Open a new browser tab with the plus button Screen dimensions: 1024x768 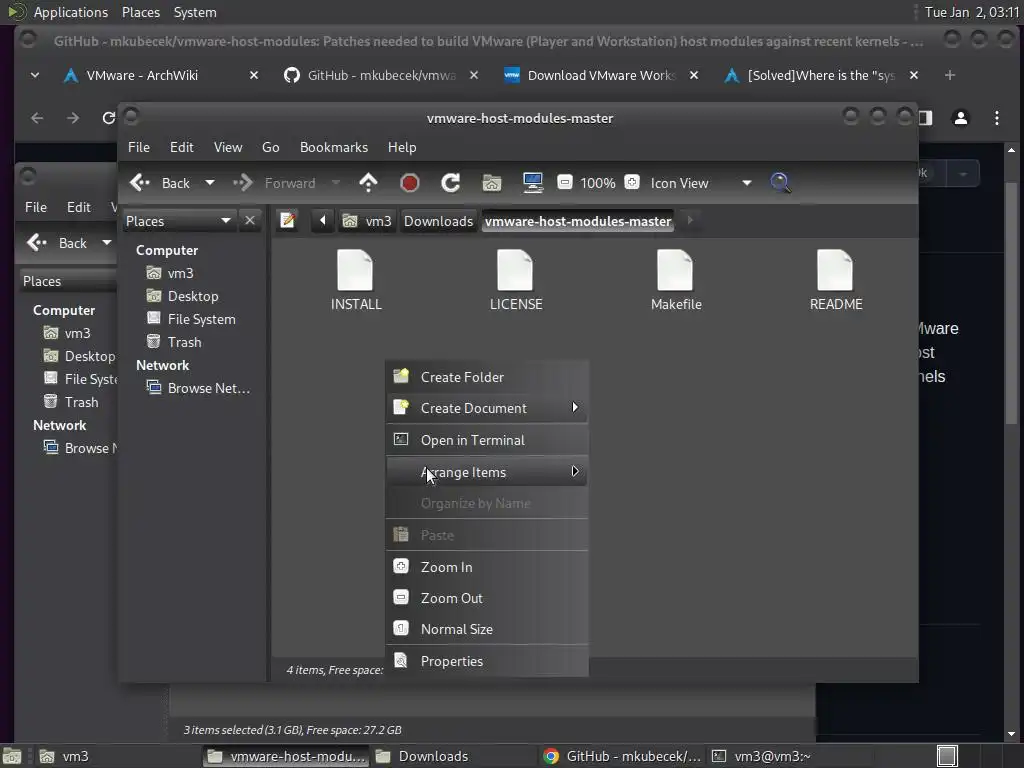point(950,75)
